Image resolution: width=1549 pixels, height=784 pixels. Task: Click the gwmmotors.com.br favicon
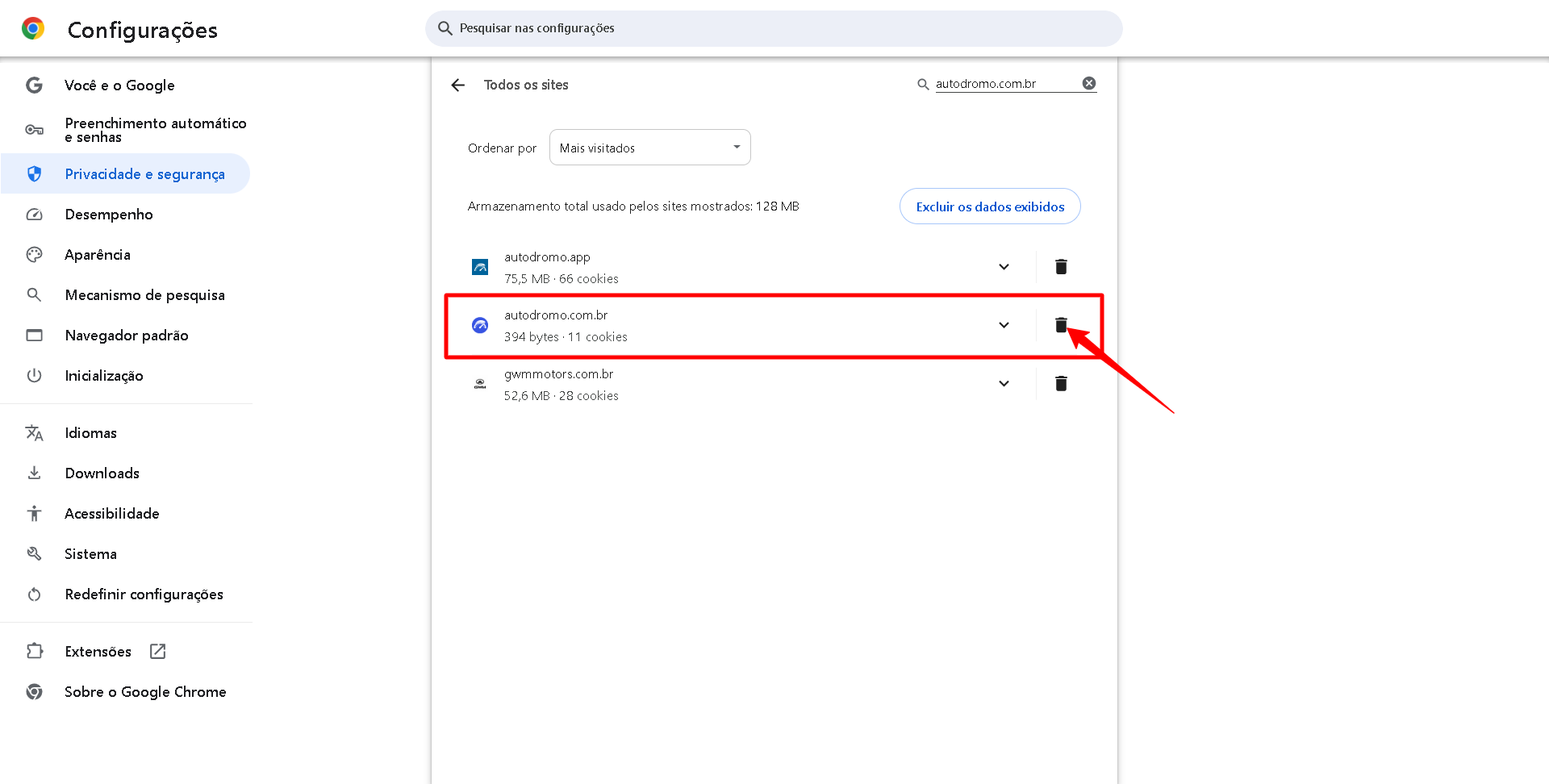coord(480,384)
